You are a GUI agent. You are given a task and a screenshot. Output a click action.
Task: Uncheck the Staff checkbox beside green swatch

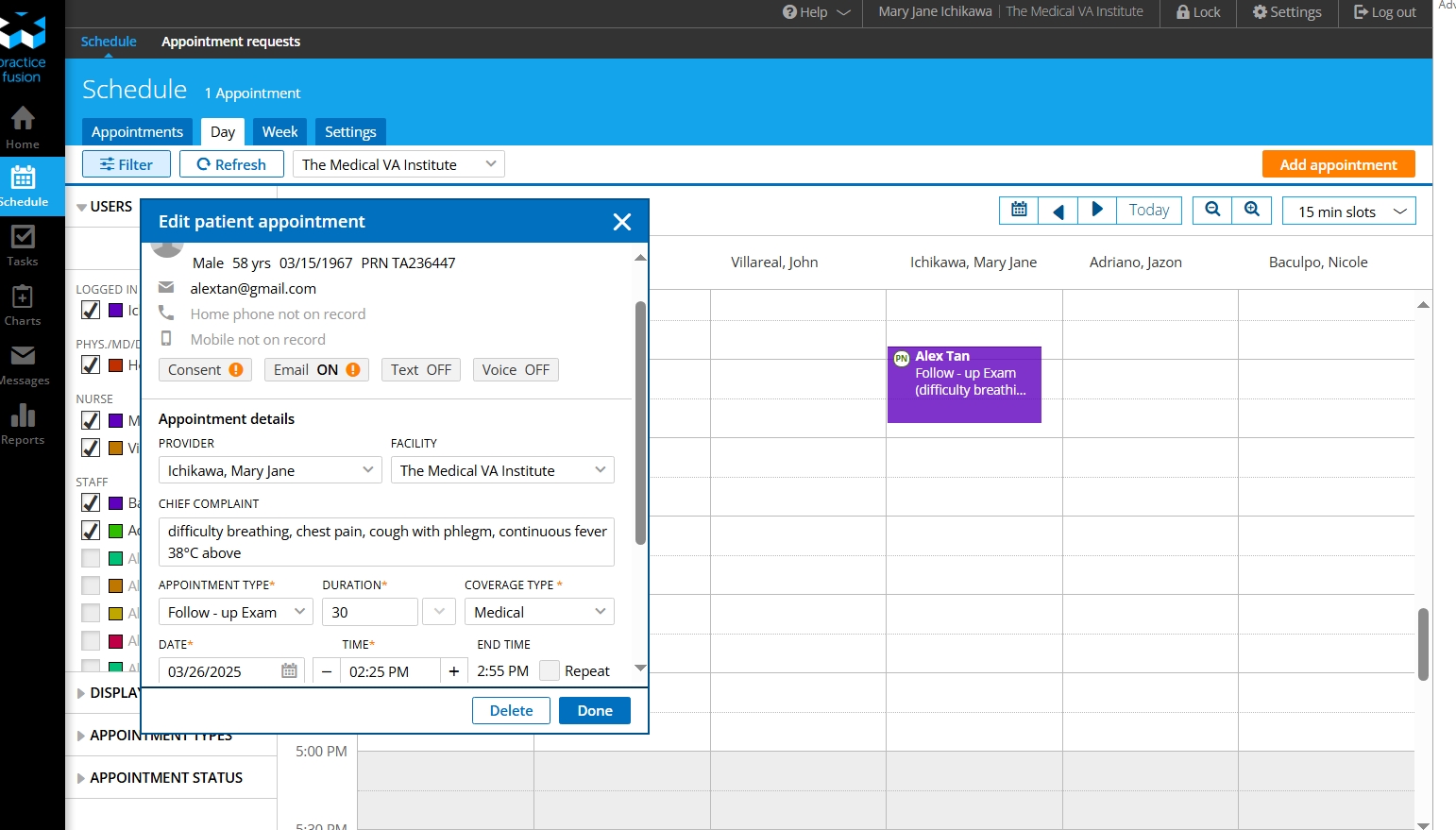click(x=91, y=531)
